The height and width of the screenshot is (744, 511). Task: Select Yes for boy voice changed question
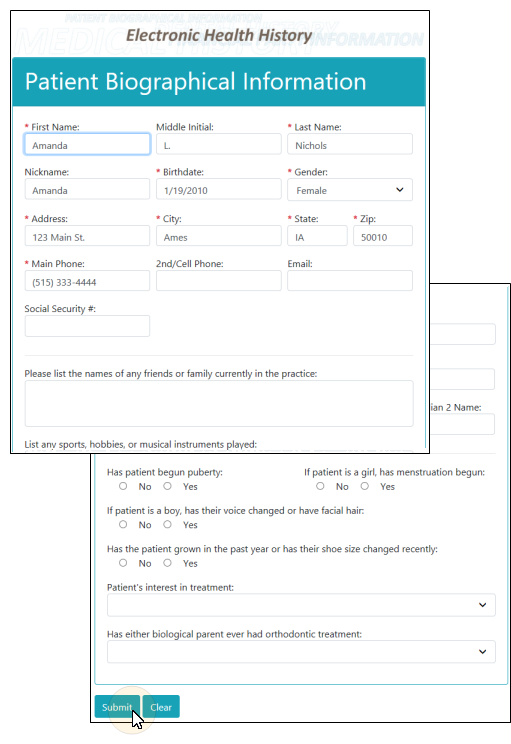167,525
